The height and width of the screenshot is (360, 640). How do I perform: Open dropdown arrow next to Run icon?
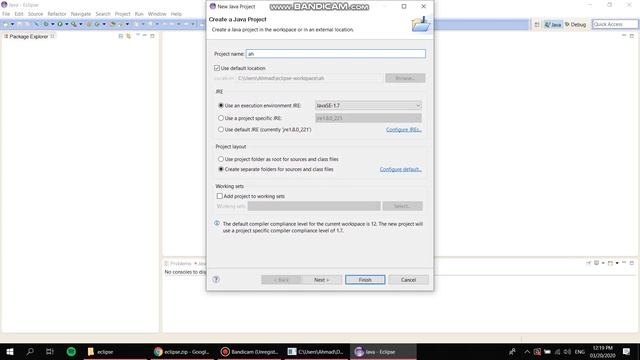click(x=67, y=24)
